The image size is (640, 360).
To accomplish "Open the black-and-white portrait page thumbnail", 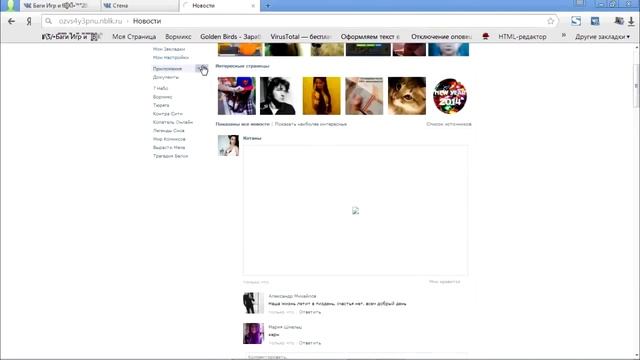I will pyautogui.click(x=279, y=96).
